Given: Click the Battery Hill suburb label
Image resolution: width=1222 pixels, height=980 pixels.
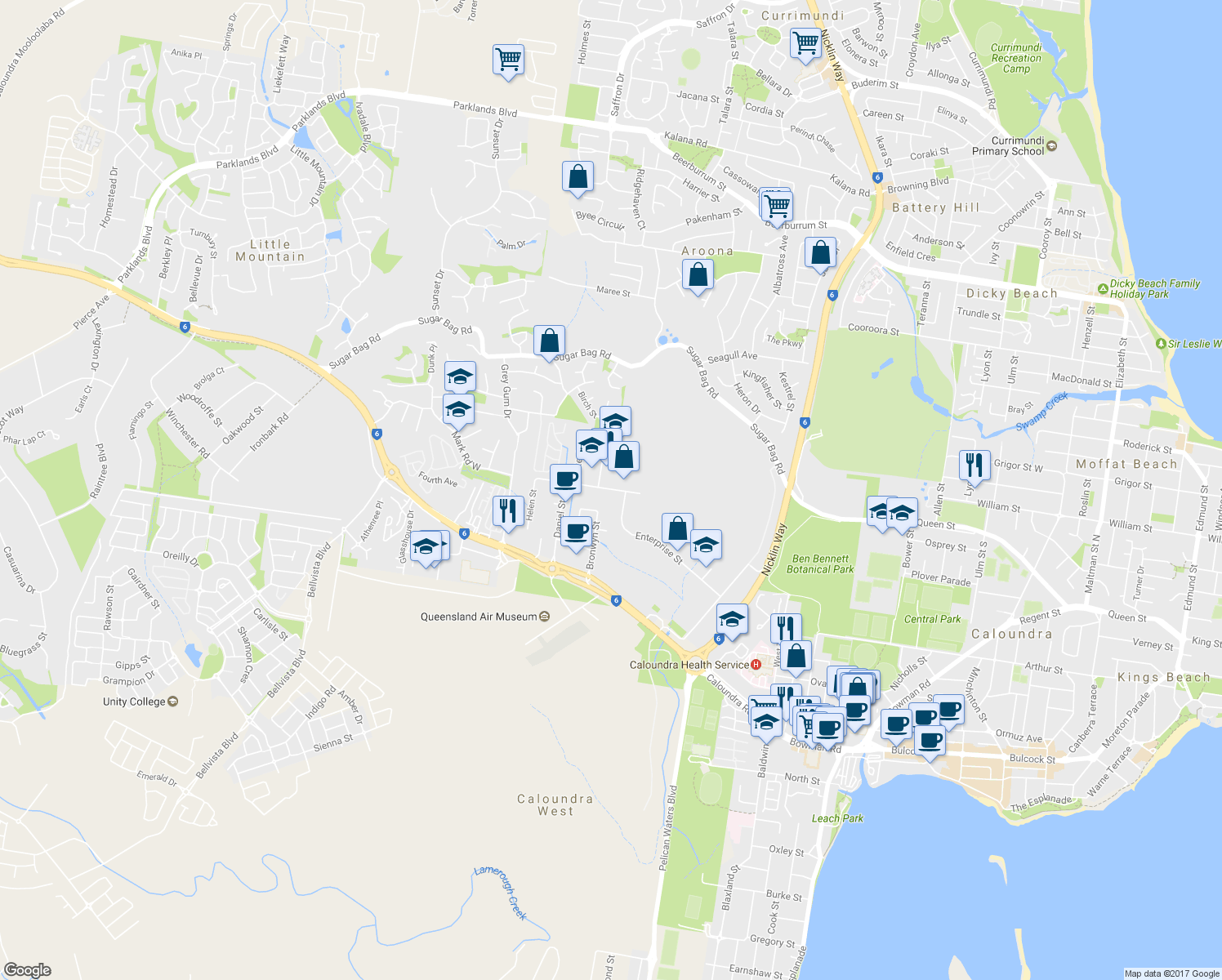Looking at the screenshot, I should [936, 207].
